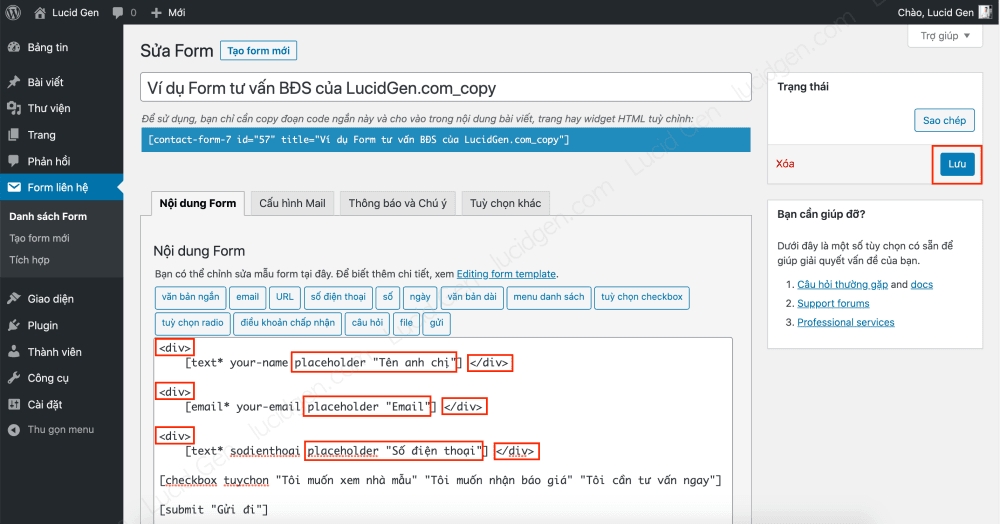Click the plus Mới new content icon
The image size is (1000, 524).
click(x=157, y=13)
